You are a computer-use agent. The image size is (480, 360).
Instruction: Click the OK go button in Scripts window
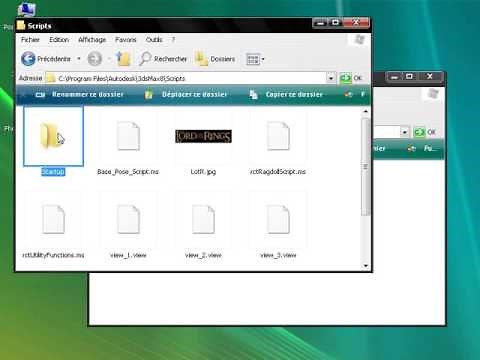click(351, 78)
